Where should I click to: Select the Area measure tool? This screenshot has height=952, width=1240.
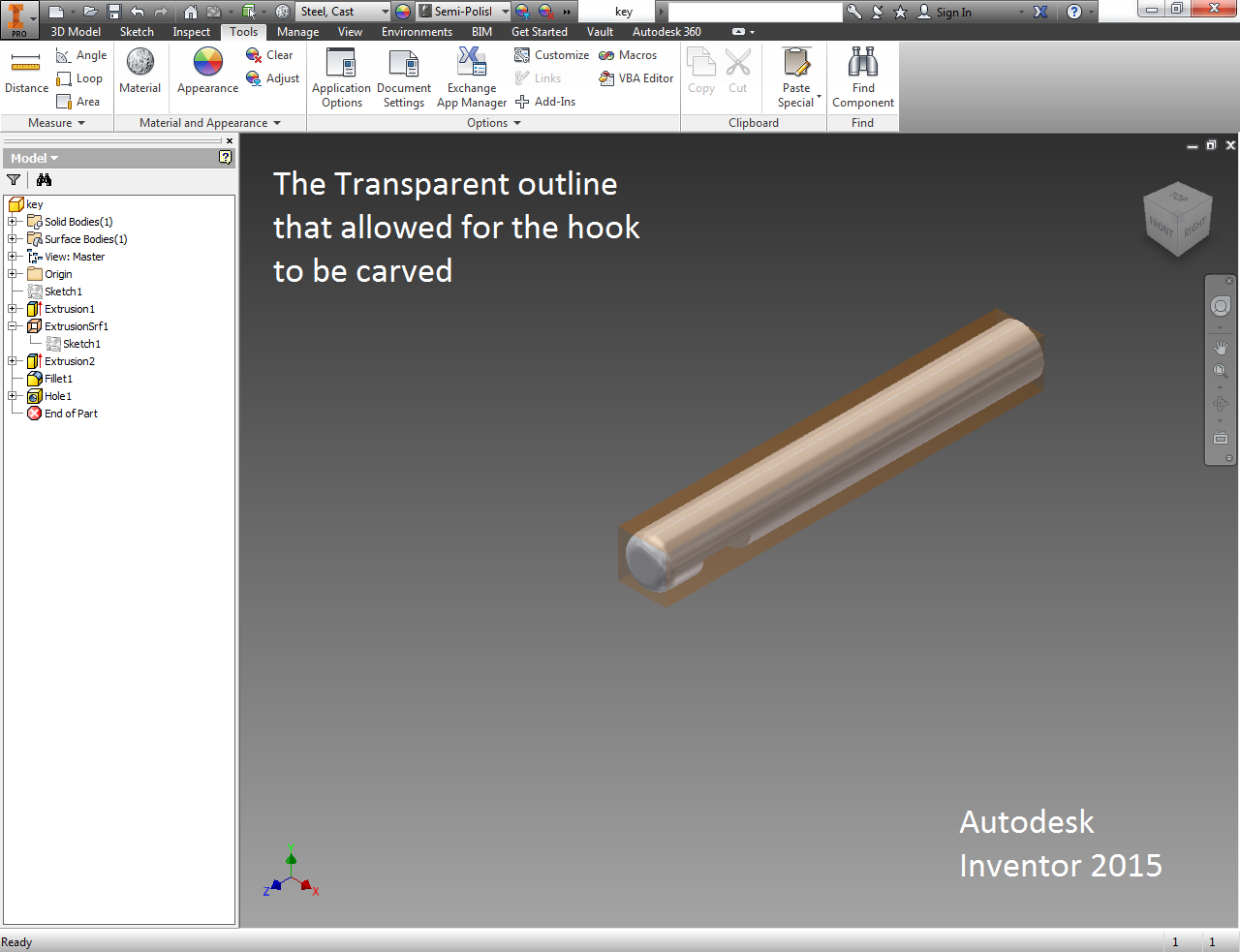pyautogui.click(x=78, y=102)
